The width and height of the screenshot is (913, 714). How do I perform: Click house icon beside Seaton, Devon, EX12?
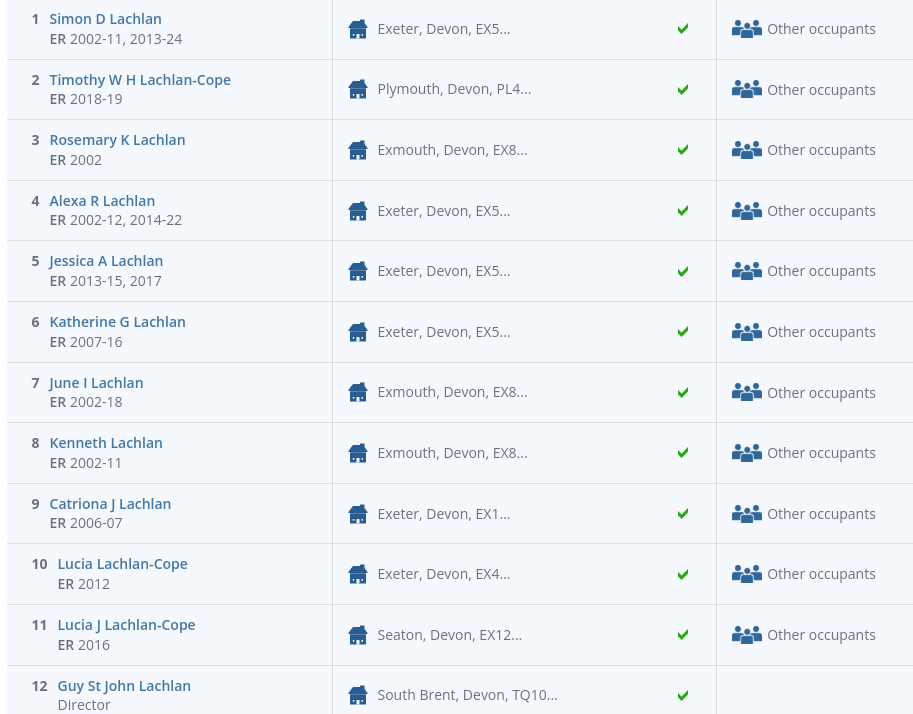tap(358, 635)
